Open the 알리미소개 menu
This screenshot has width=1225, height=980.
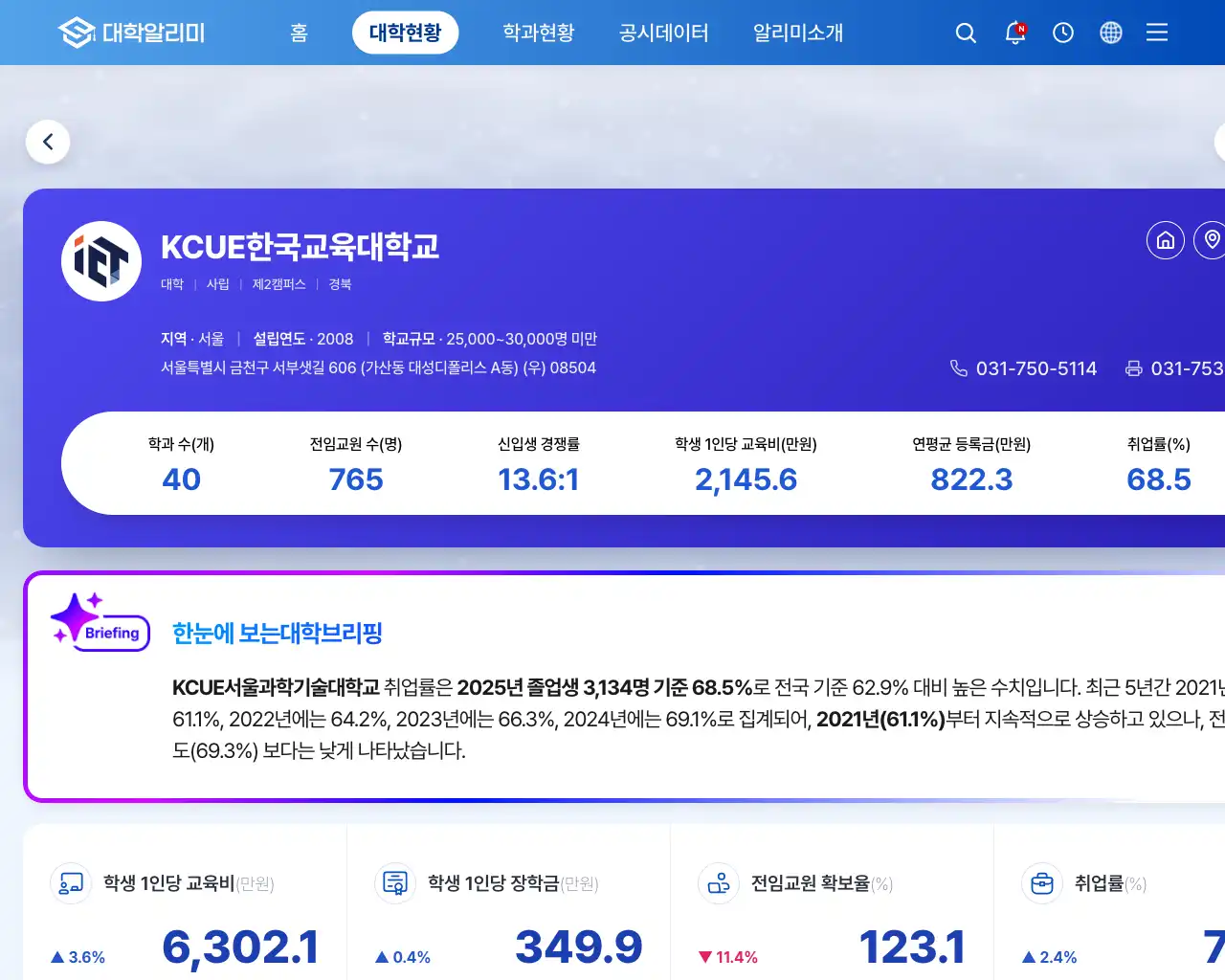(798, 33)
